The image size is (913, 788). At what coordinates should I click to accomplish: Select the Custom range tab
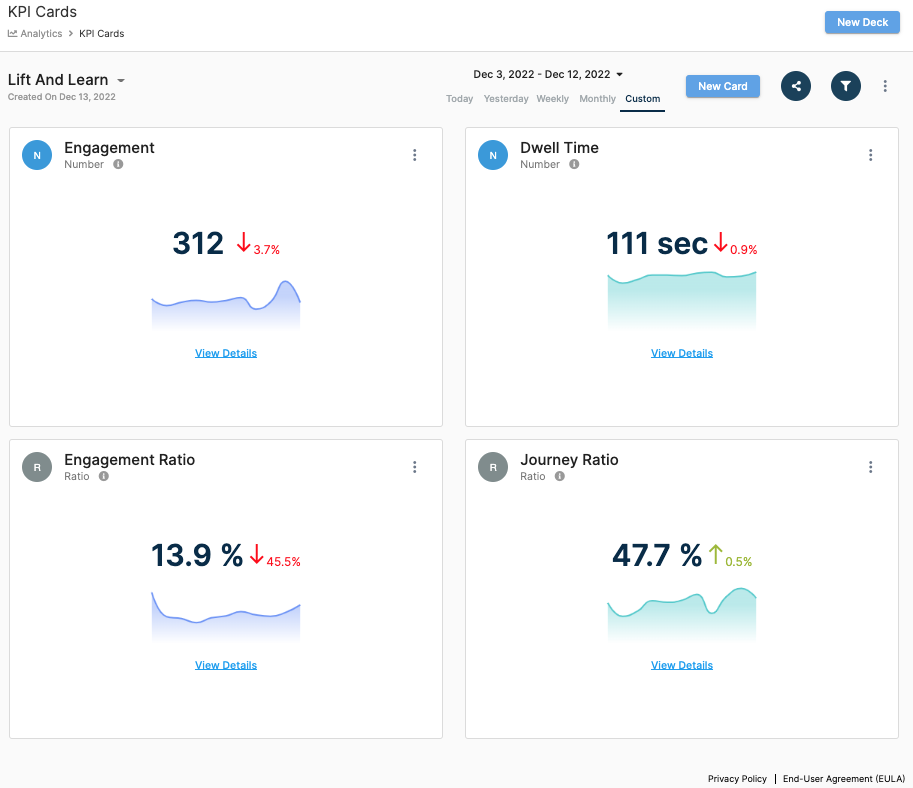pos(642,98)
